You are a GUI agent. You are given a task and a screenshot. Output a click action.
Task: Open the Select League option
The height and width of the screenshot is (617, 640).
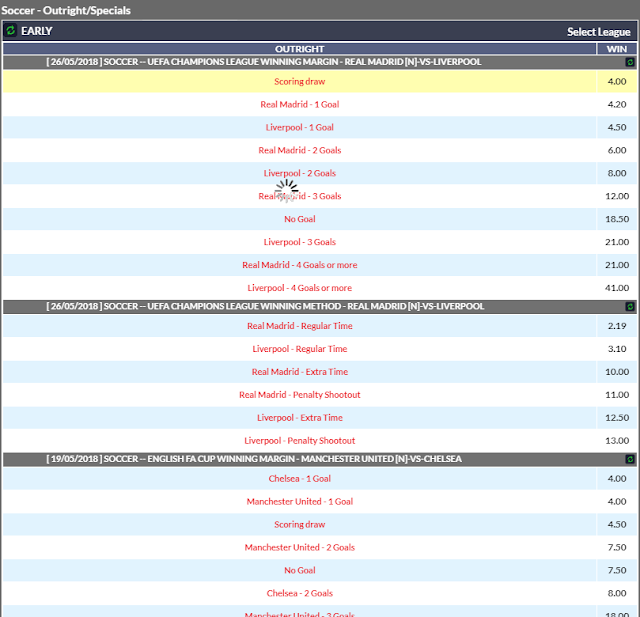598,32
